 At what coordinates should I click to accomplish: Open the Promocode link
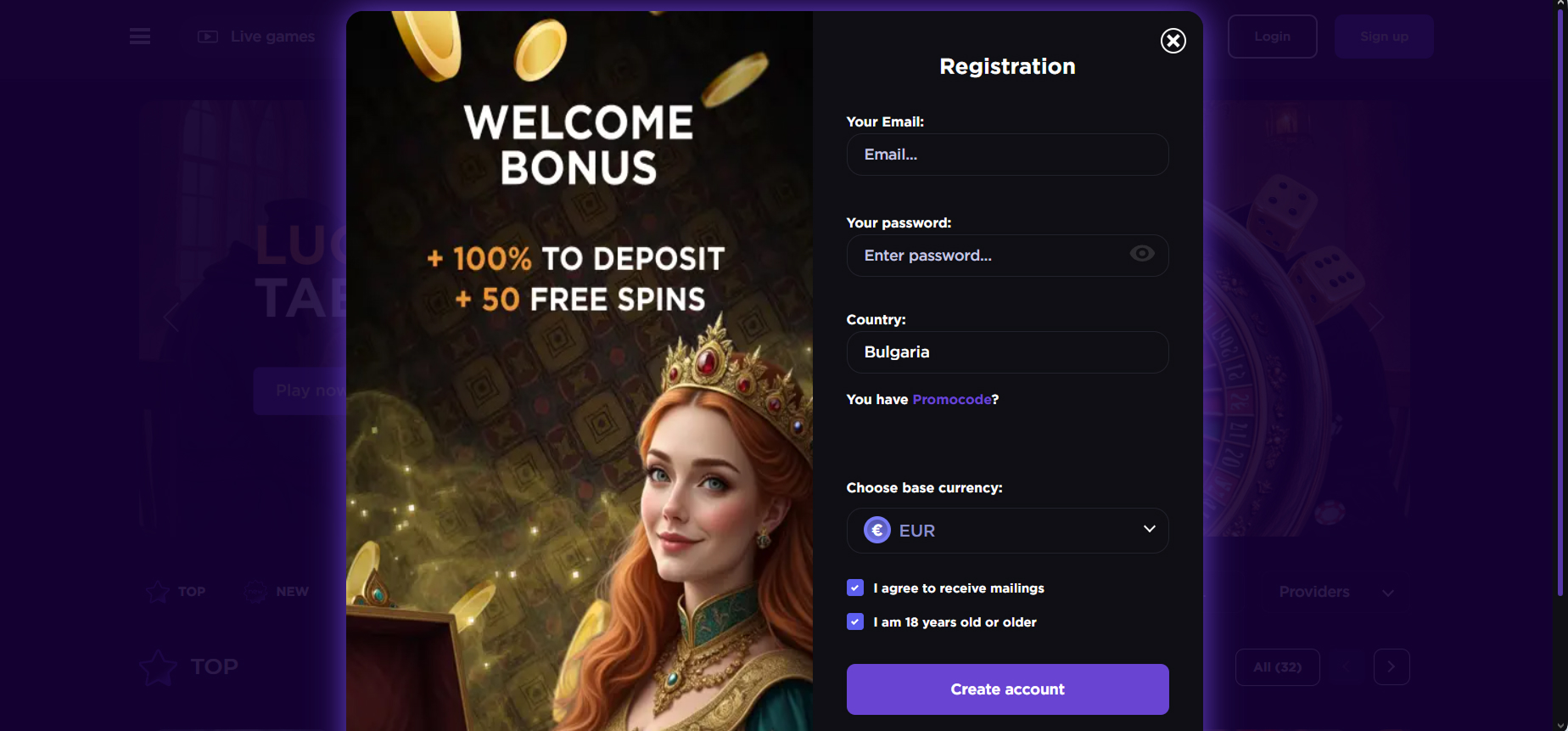(951, 400)
